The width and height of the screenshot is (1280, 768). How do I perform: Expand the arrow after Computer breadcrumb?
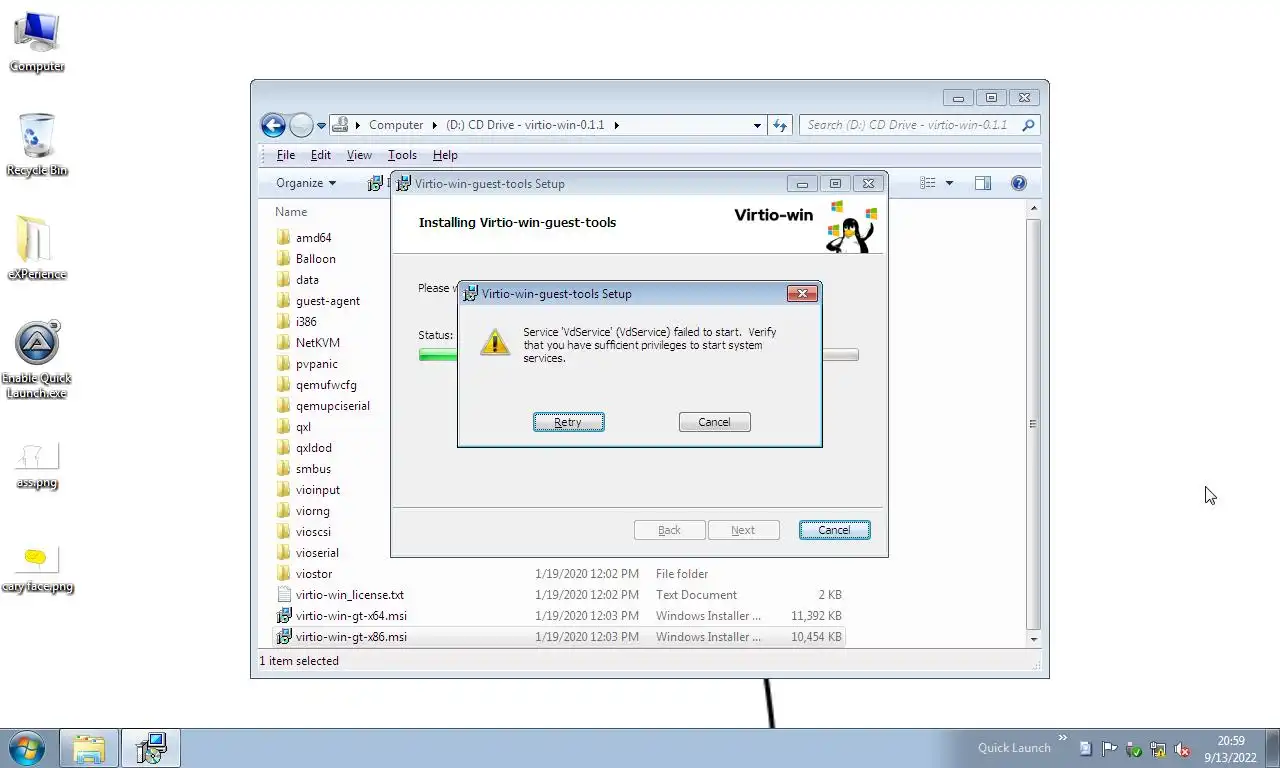click(x=435, y=125)
